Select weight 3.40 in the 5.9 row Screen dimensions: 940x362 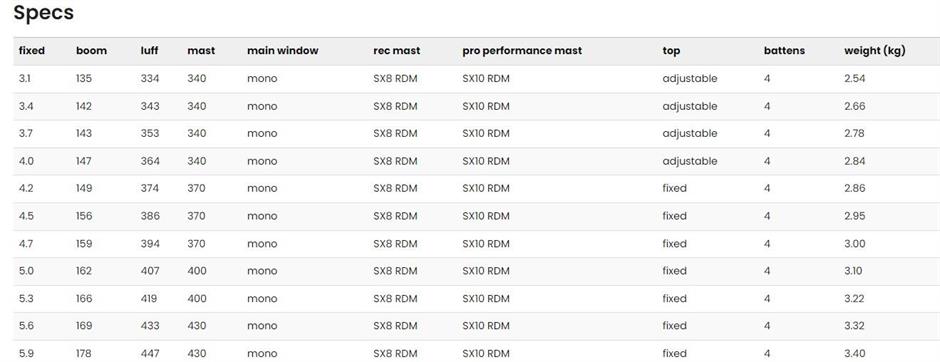[854, 354]
